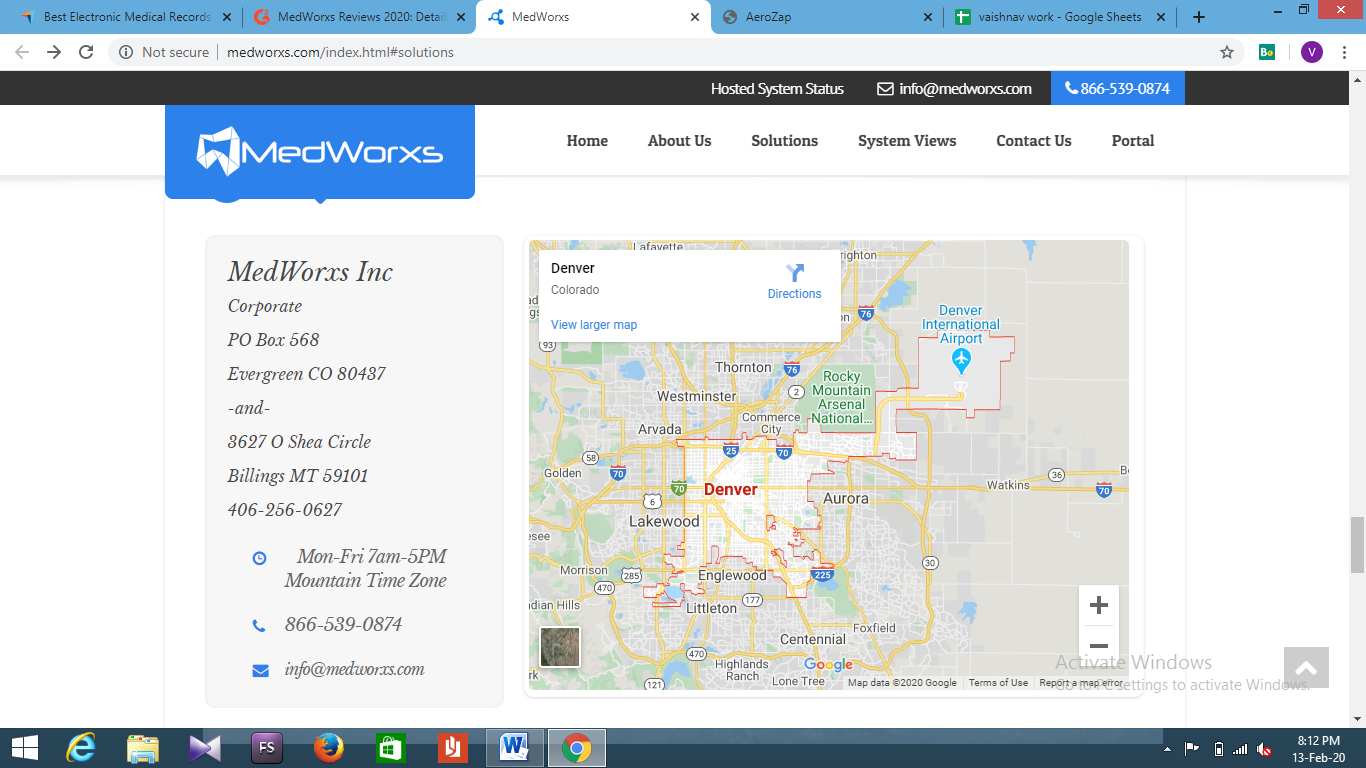1366x768 pixels.
Task: Click clock icon beside business hours
Action: pos(259,558)
